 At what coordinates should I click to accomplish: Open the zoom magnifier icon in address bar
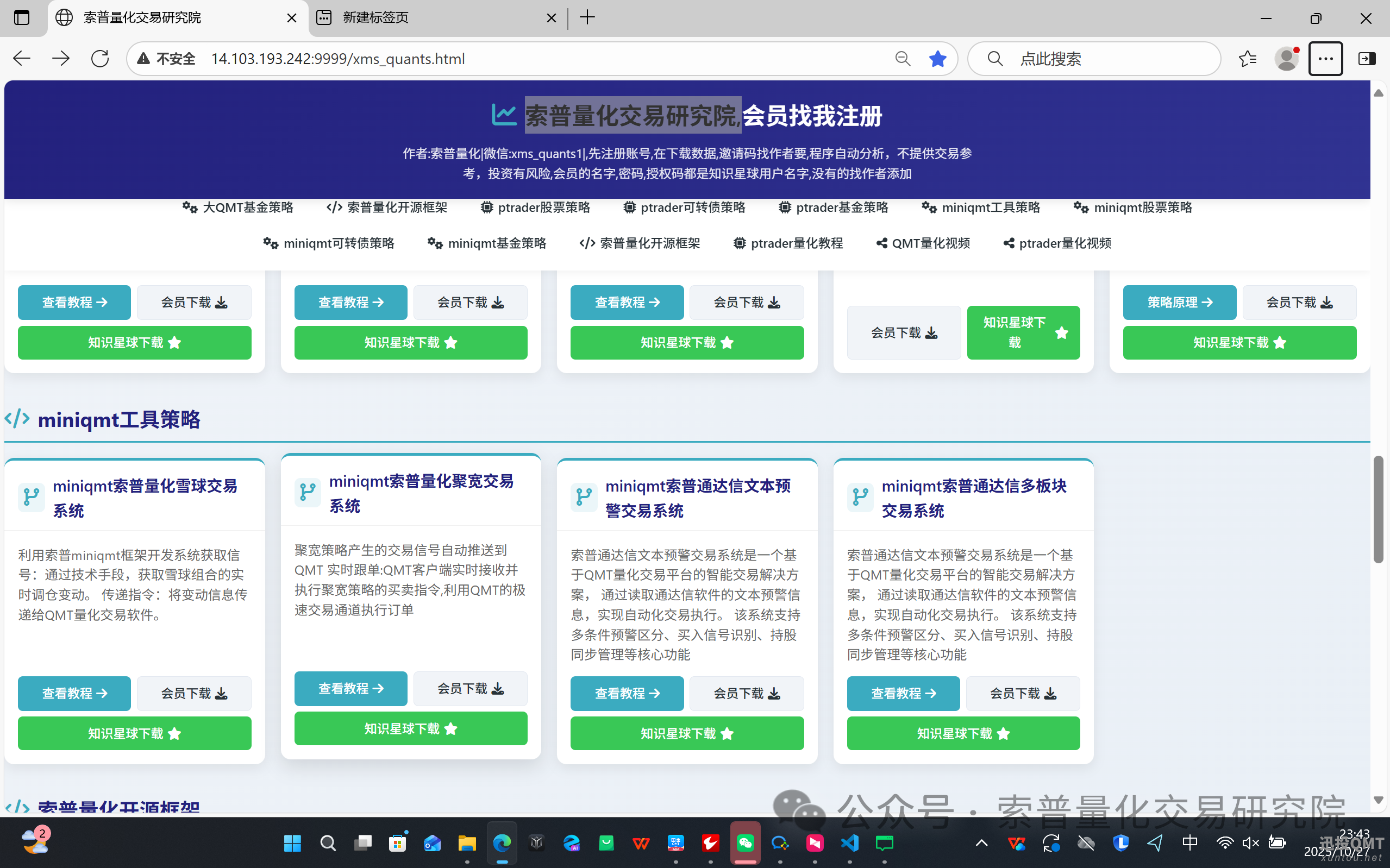(x=903, y=59)
